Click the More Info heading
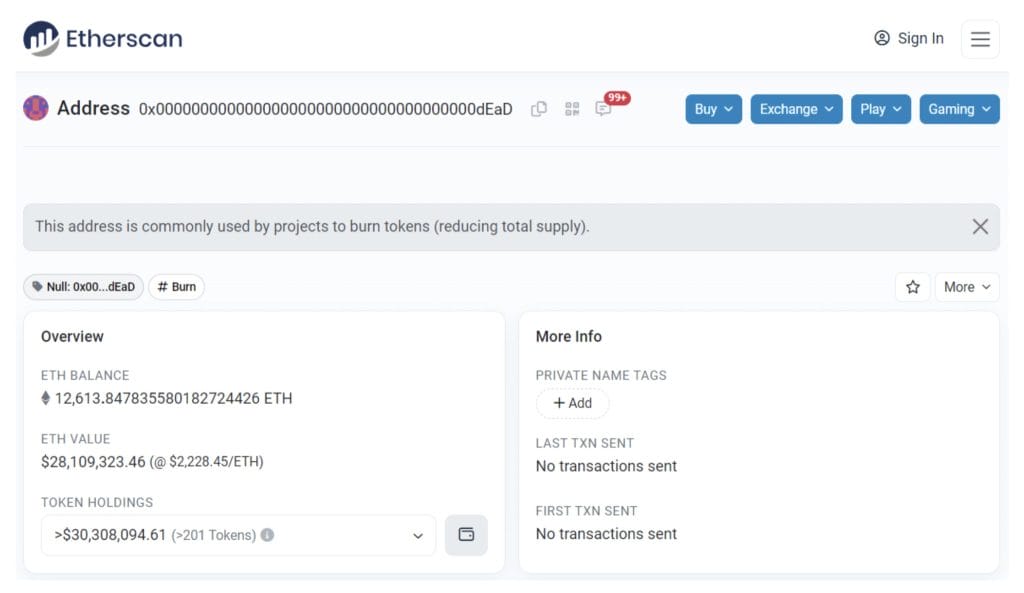This screenshot has height=593, width=1024. (569, 336)
